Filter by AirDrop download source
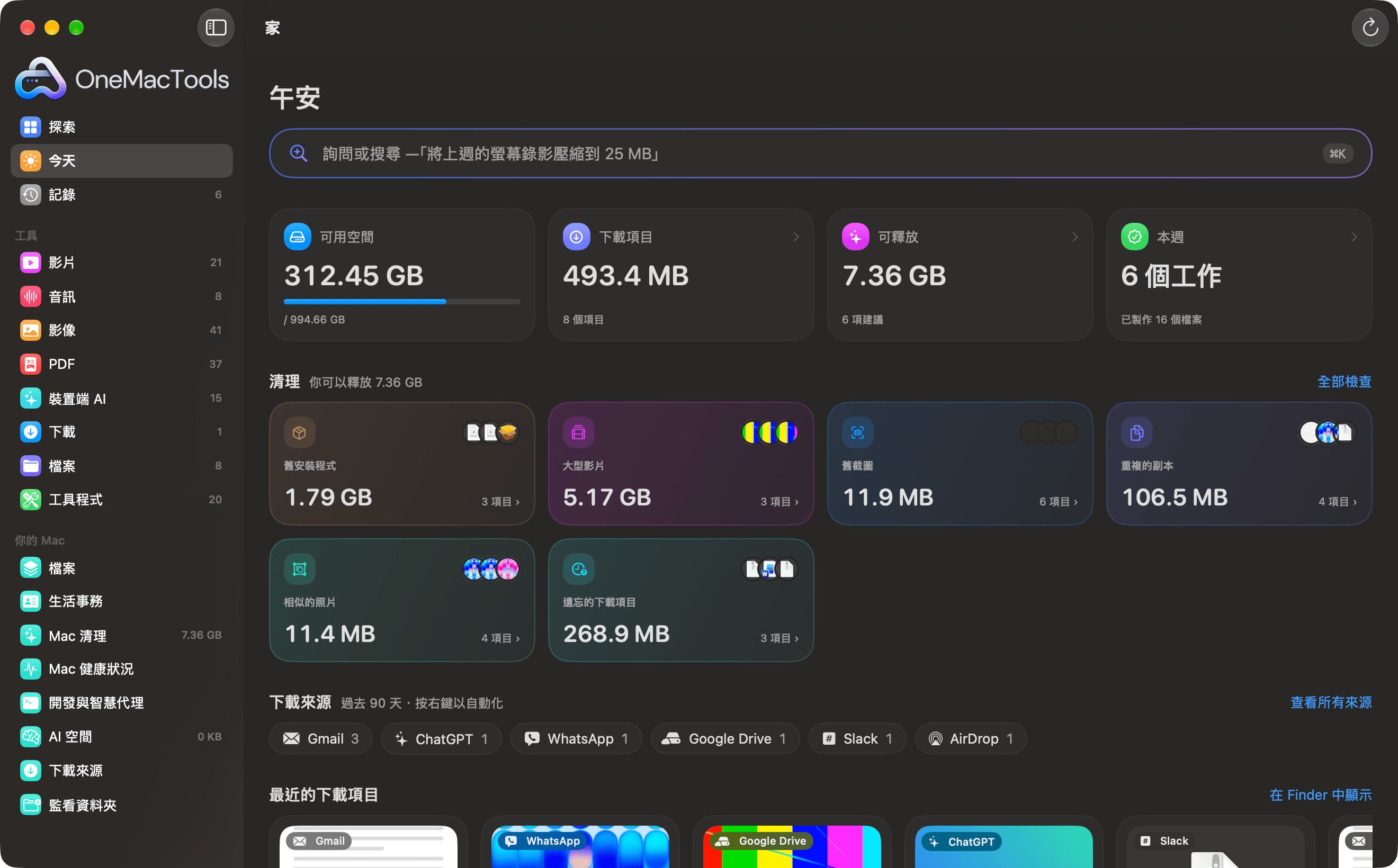 tap(971, 739)
